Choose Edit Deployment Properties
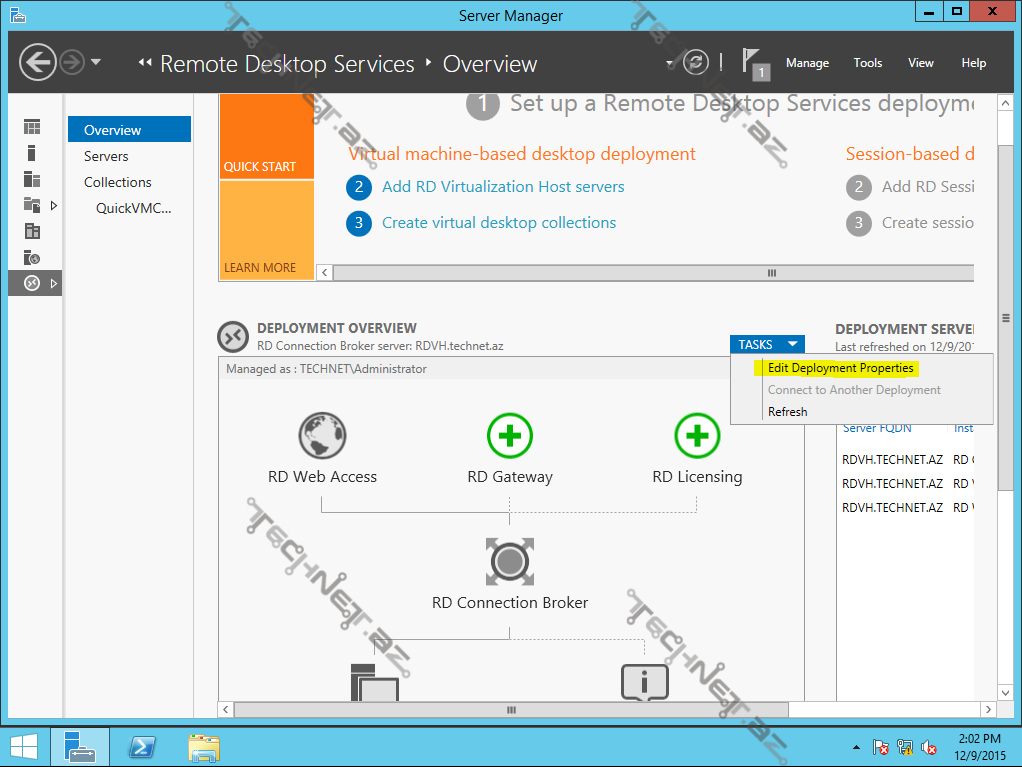This screenshot has width=1022, height=767. click(x=840, y=368)
